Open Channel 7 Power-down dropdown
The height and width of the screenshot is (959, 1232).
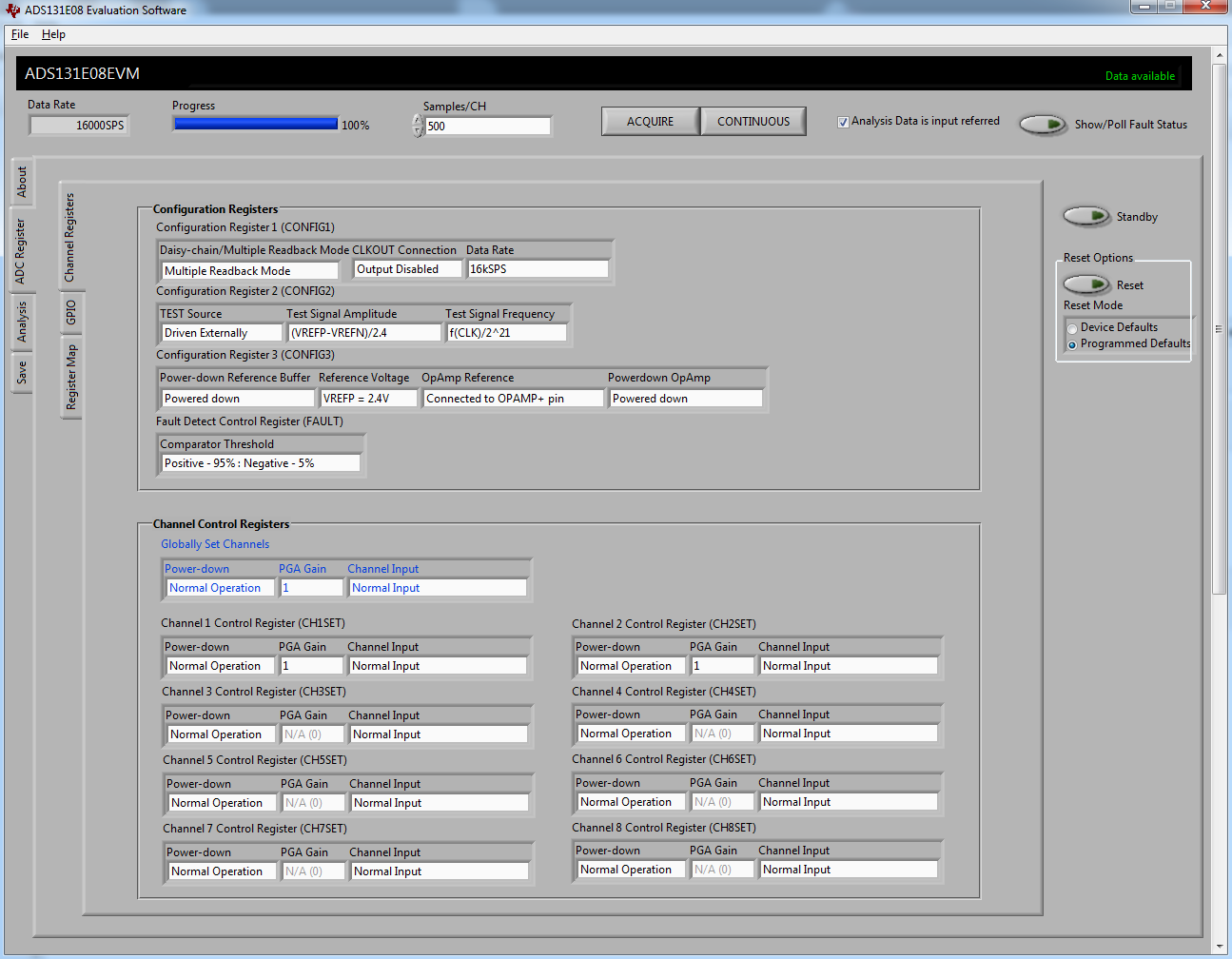click(x=223, y=871)
